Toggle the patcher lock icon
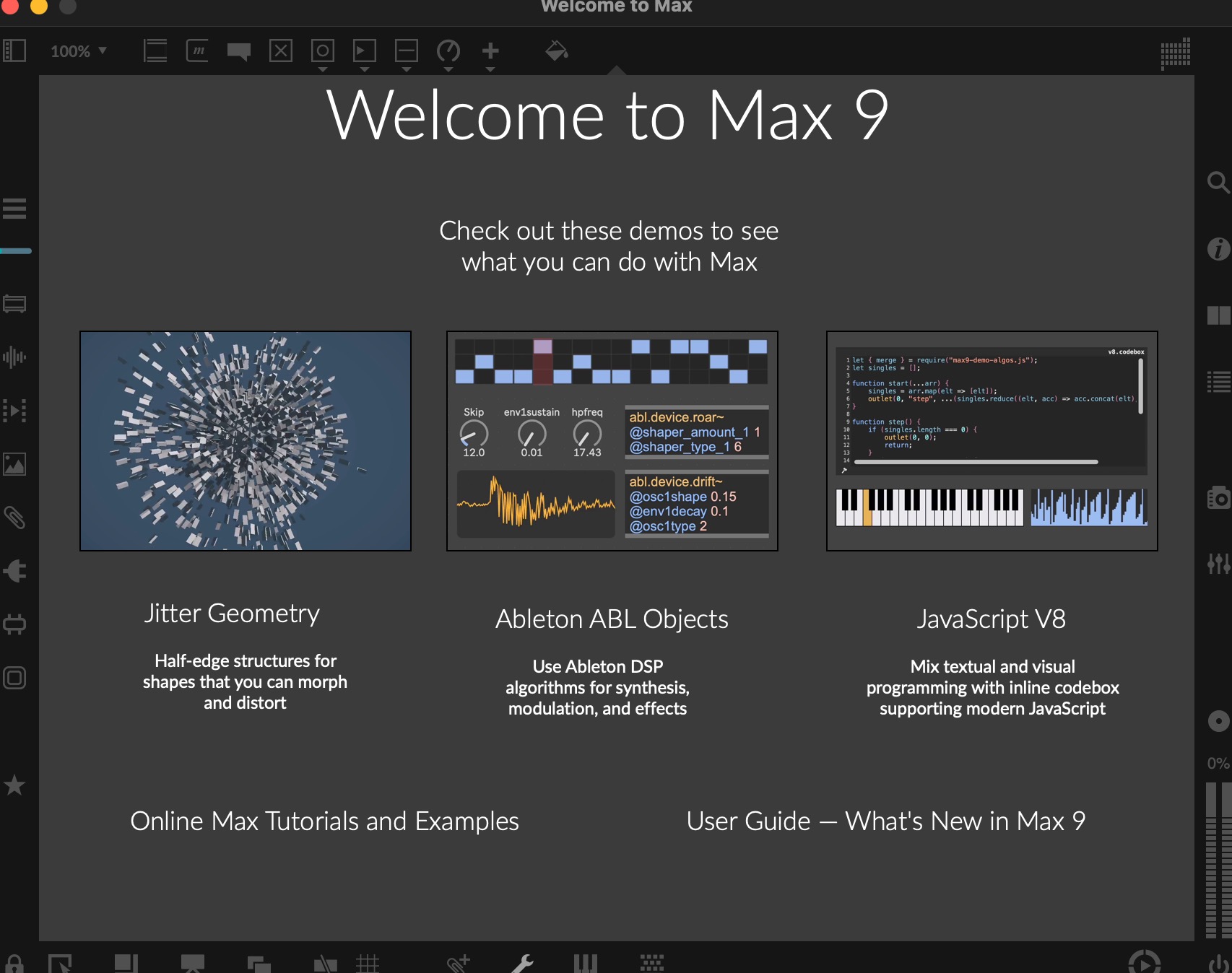Screen dimensions: 1232x973 [x=14, y=964]
